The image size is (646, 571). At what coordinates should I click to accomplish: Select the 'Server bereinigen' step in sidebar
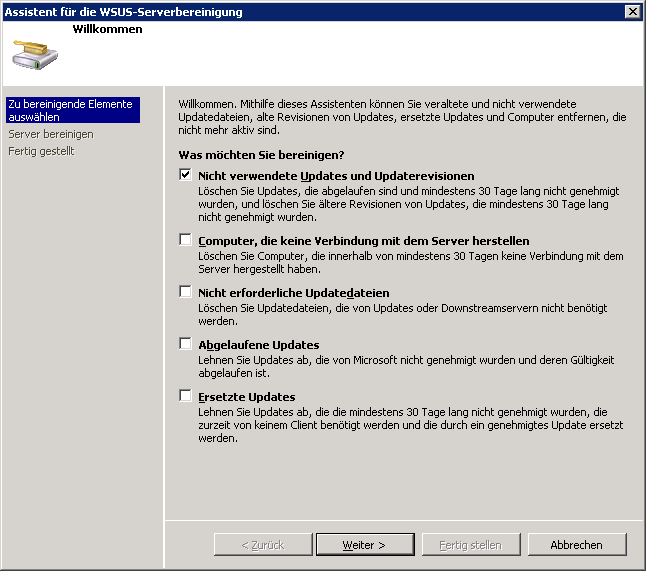click(51, 134)
